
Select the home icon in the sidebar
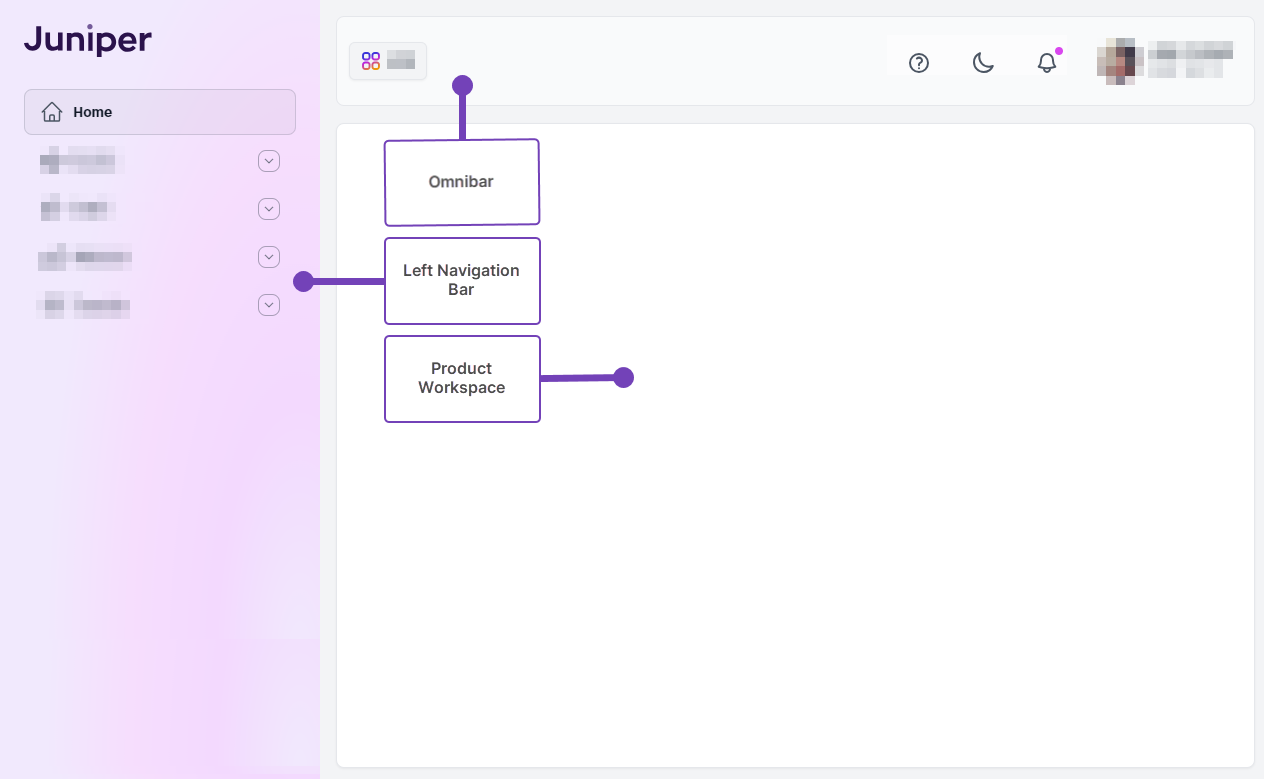pyautogui.click(x=51, y=111)
